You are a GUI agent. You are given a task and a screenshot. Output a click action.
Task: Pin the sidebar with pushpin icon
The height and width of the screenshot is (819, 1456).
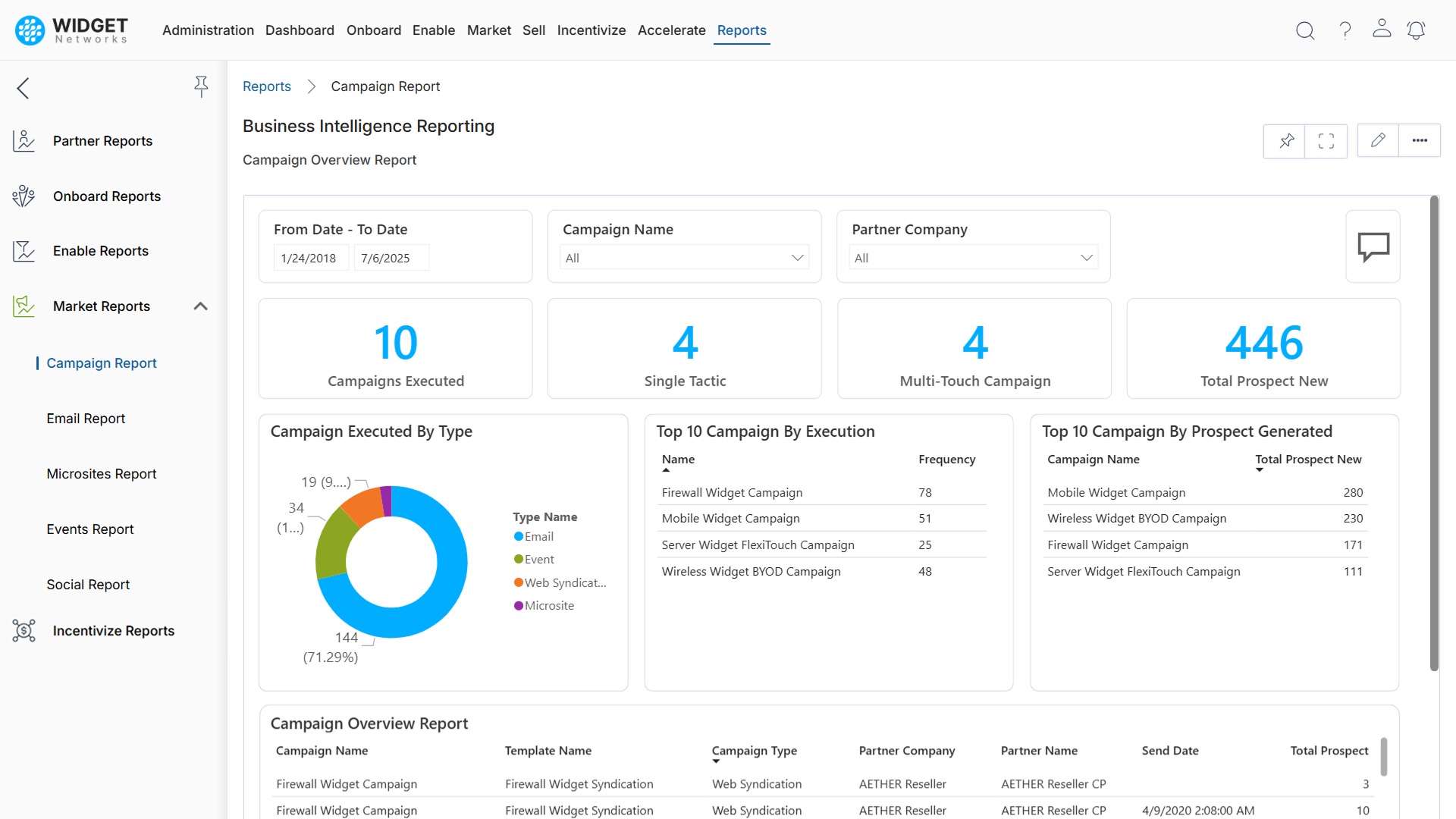pos(201,86)
